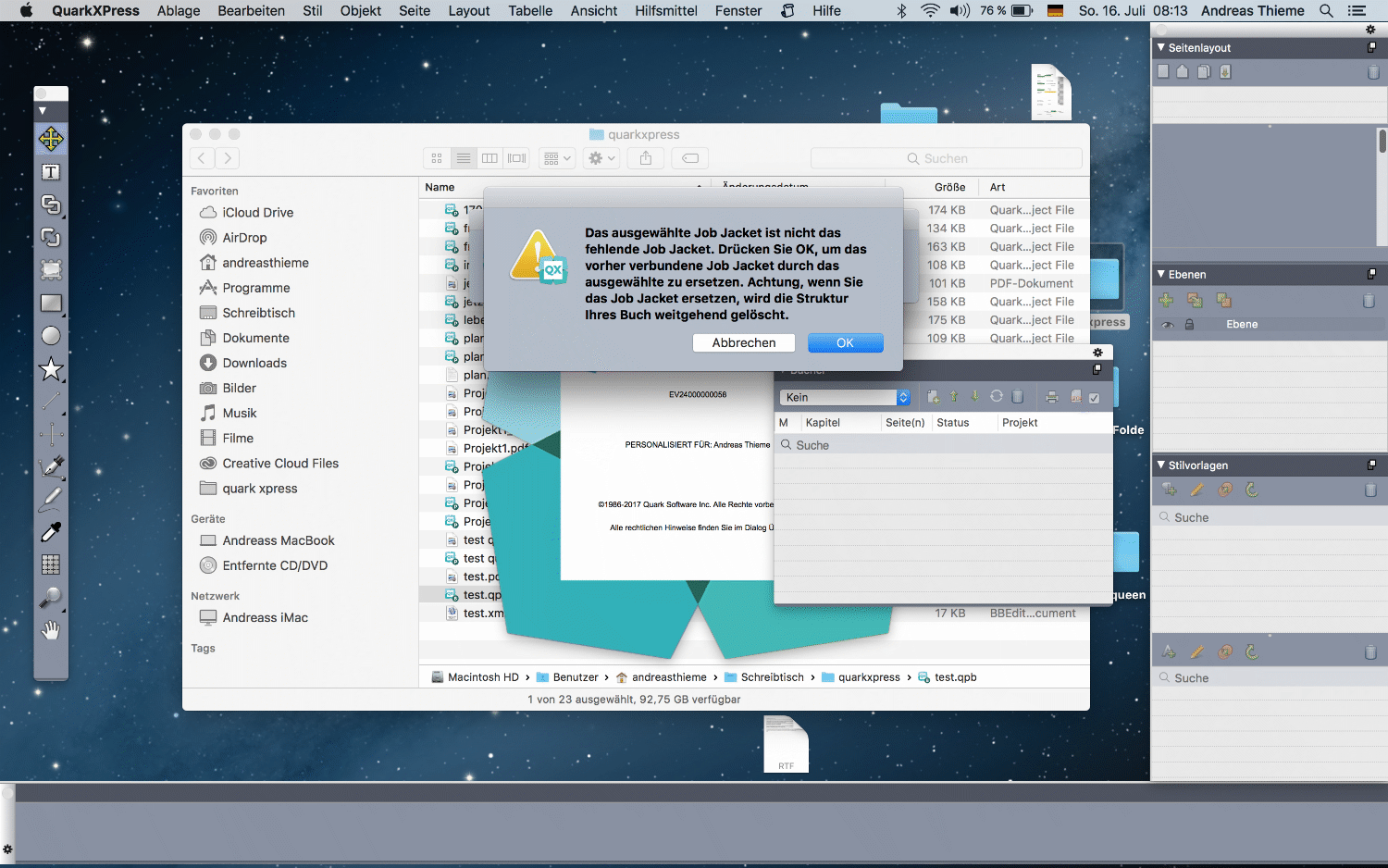Open the Fenster menu
This screenshot has width=1388, height=868.
pyautogui.click(x=738, y=10)
